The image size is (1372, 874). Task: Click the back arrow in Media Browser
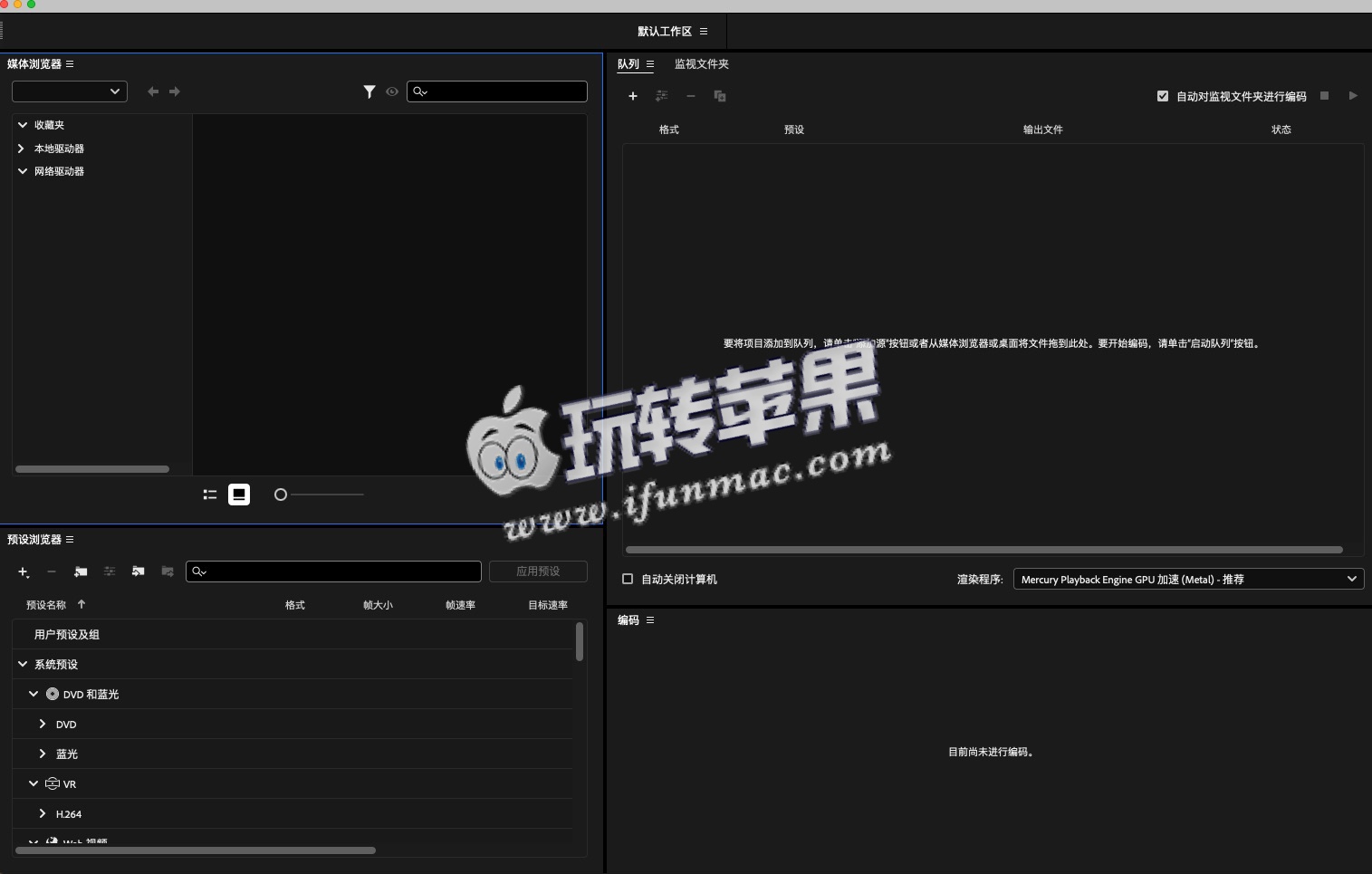click(153, 91)
